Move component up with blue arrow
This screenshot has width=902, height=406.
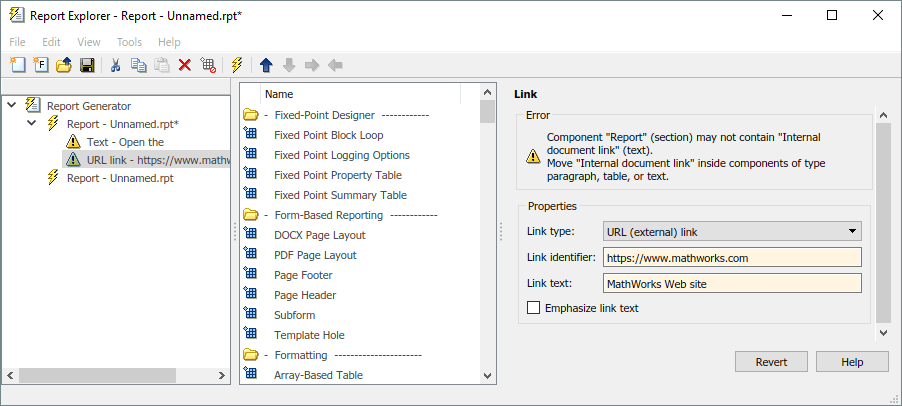pos(266,65)
